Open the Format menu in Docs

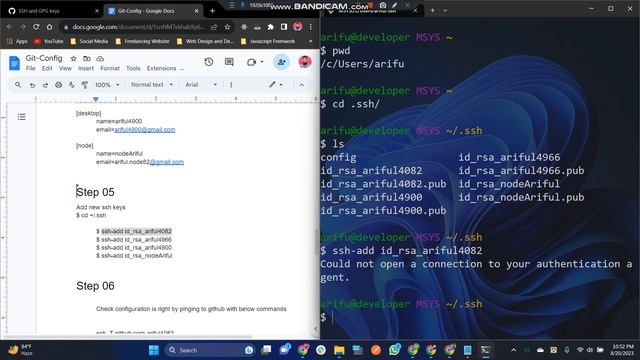110,69
